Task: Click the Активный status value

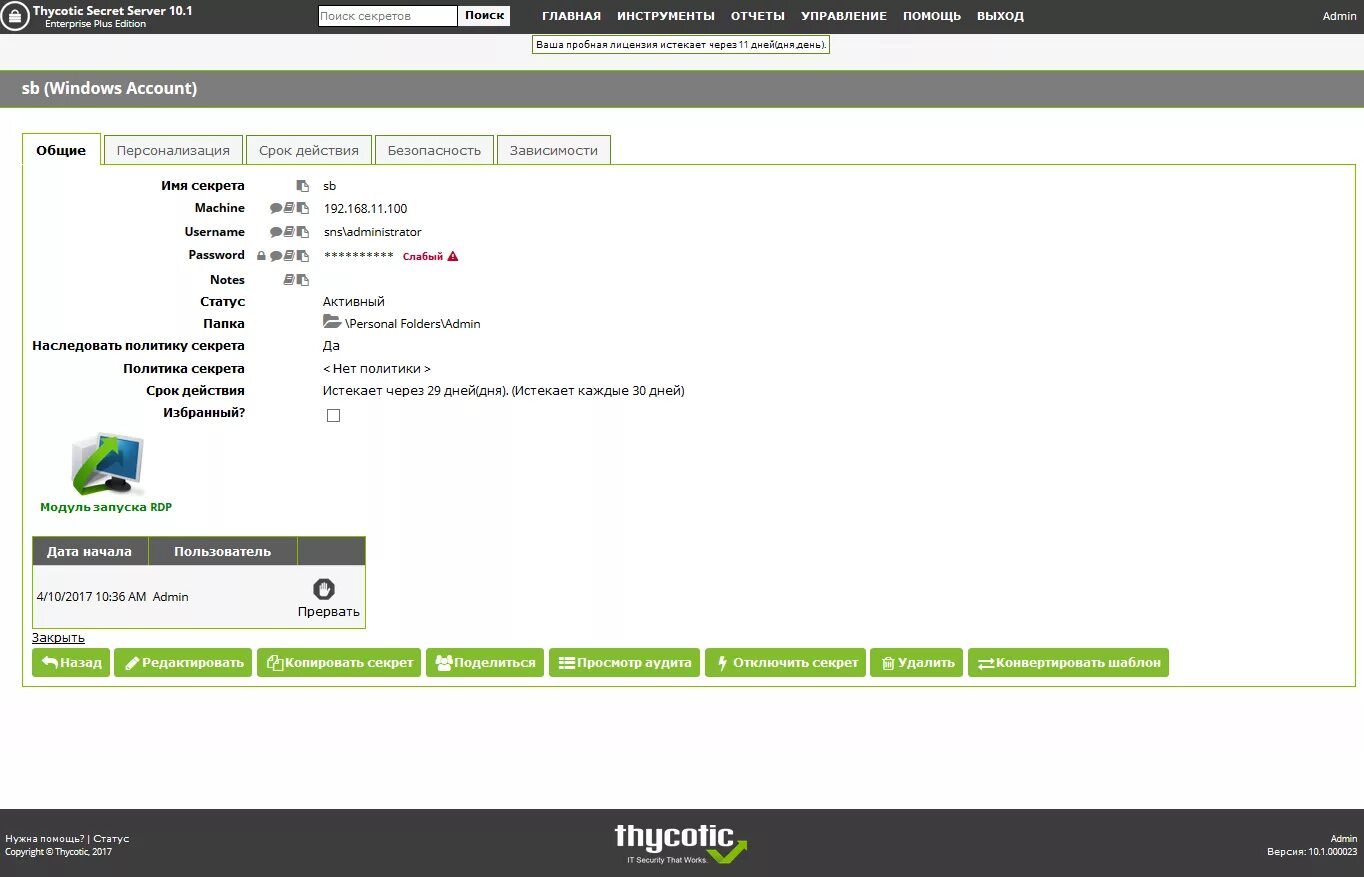Action: (354, 302)
